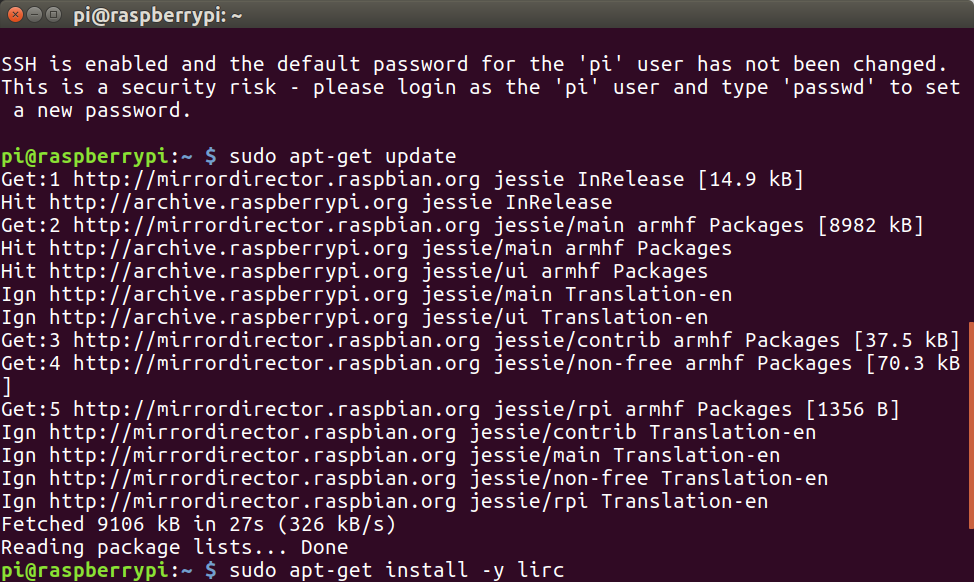The height and width of the screenshot is (582, 974).
Task: Minimize the terminal window
Action: [35, 15]
